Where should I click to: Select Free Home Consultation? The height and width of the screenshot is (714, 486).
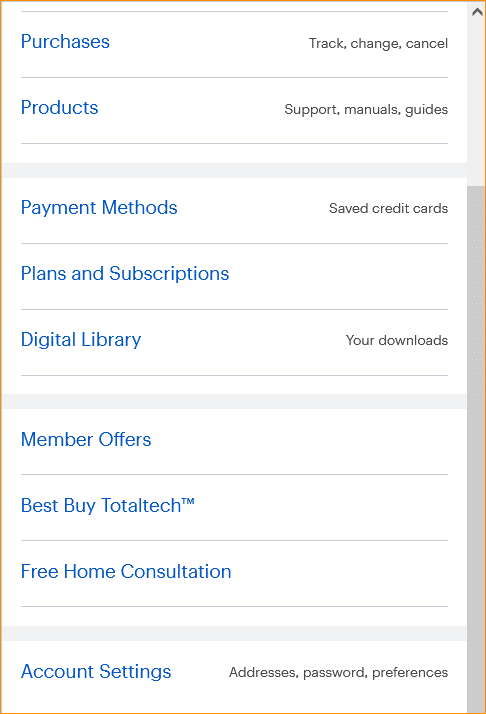coord(126,572)
